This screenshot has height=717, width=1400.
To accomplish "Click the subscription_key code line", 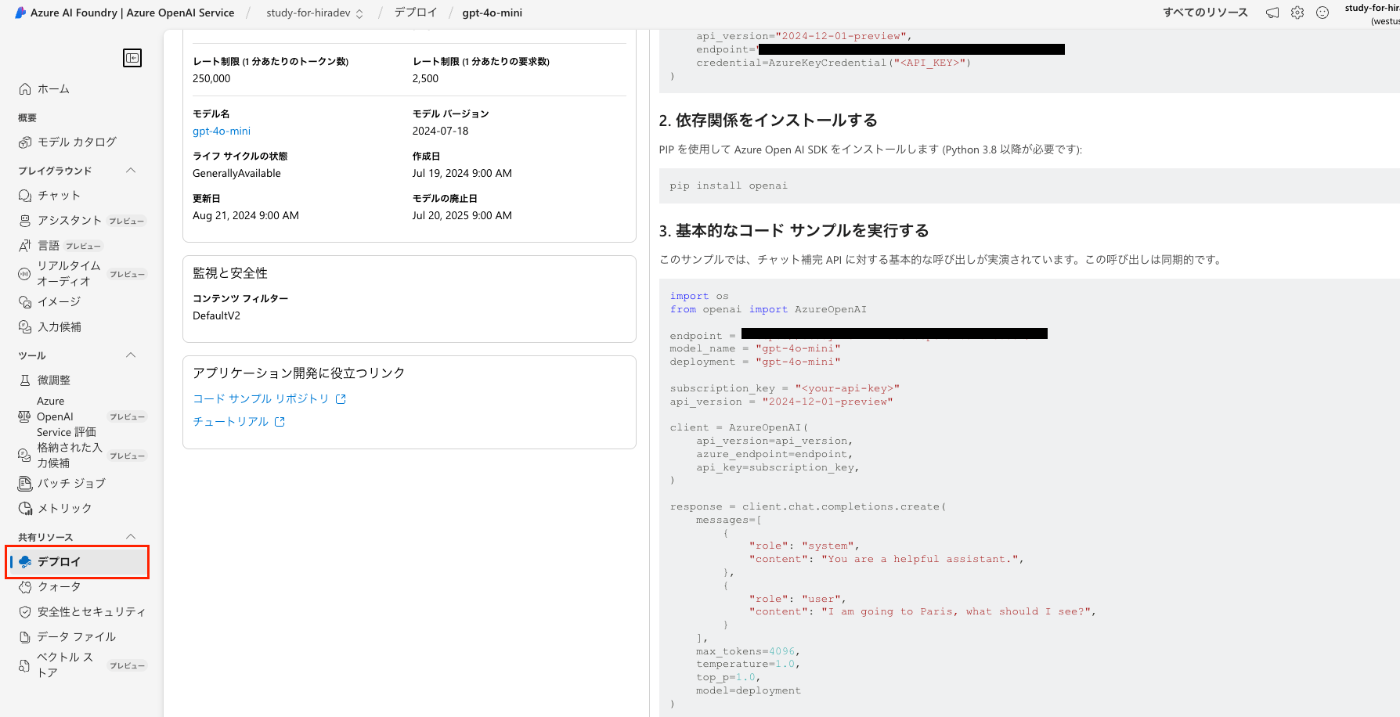I will pyautogui.click(x=785, y=388).
